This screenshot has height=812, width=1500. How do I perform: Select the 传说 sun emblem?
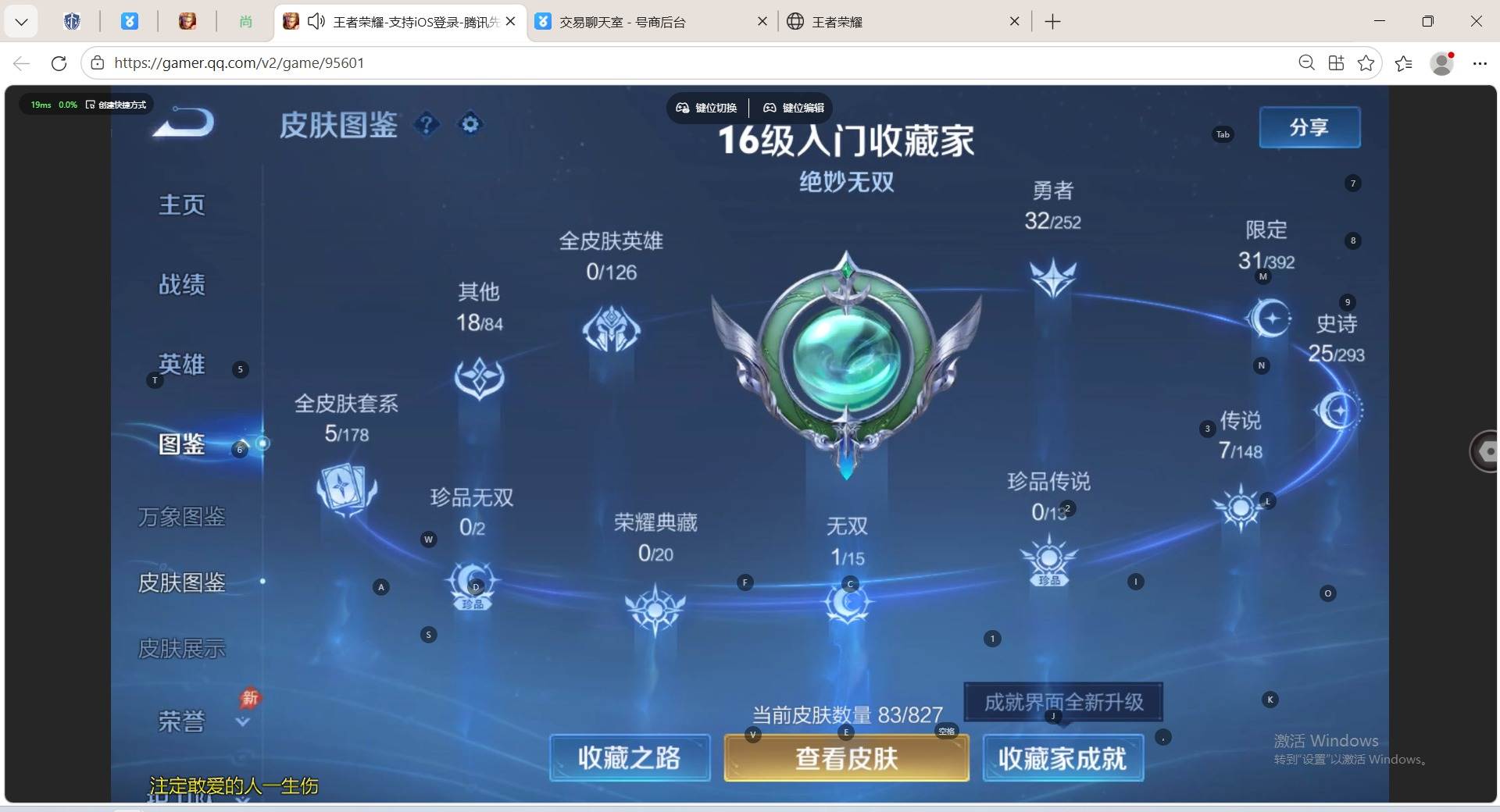1240,507
